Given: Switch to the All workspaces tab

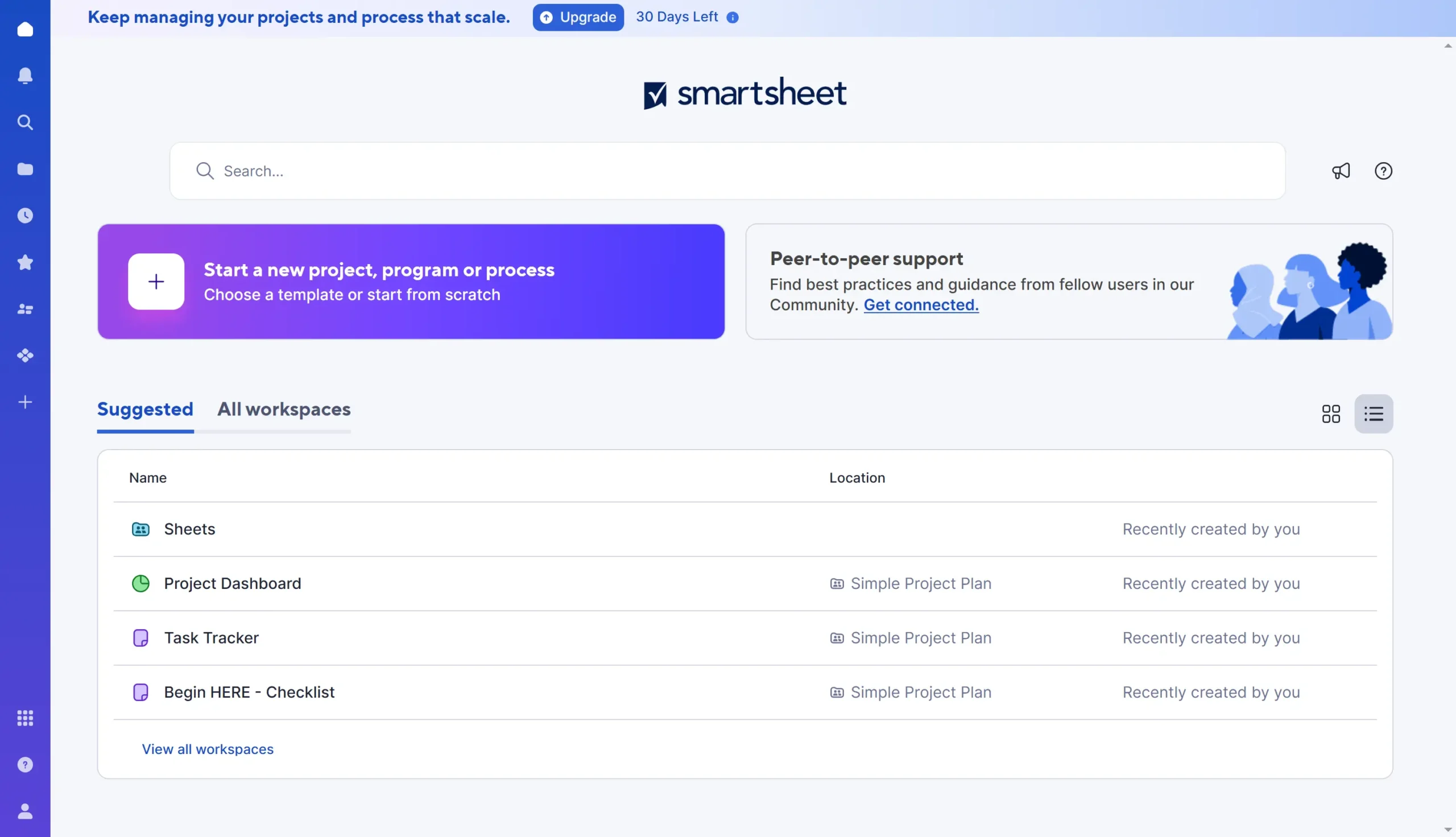Looking at the screenshot, I should tap(284, 409).
